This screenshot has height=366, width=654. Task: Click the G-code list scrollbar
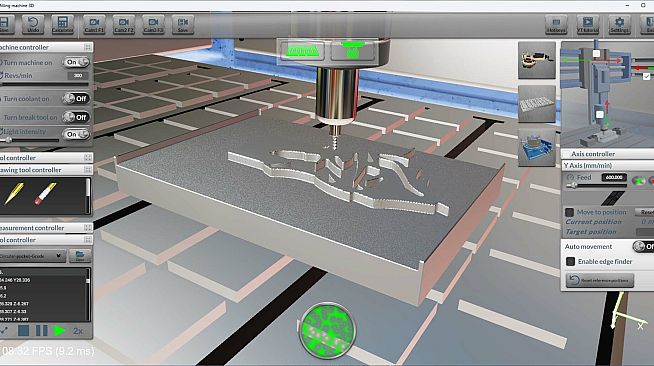(x=88, y=294)
